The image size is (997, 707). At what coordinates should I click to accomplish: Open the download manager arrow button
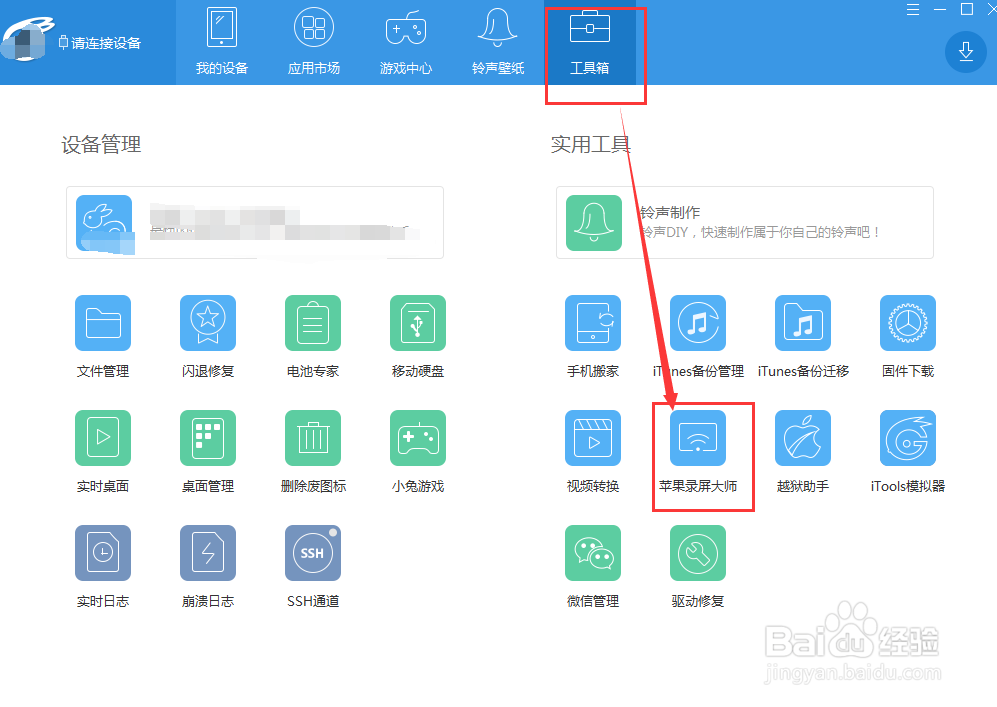coord(966,51)
